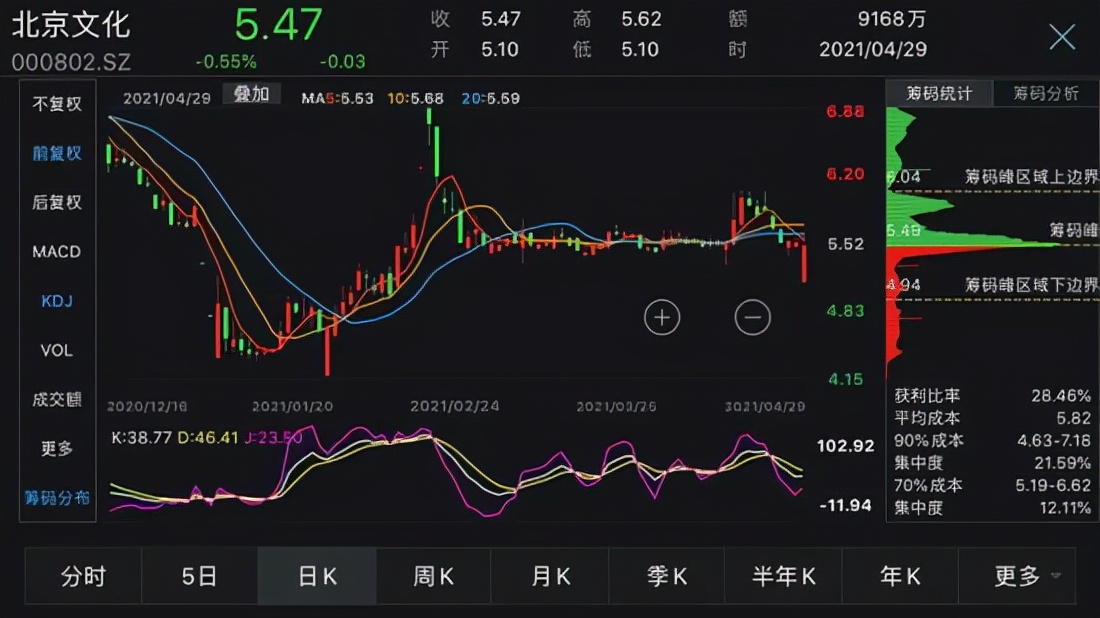Click the x-axis date 2020/12/16
The height and width of the screenshot is (618, 1100).
[x=147, y=406]
